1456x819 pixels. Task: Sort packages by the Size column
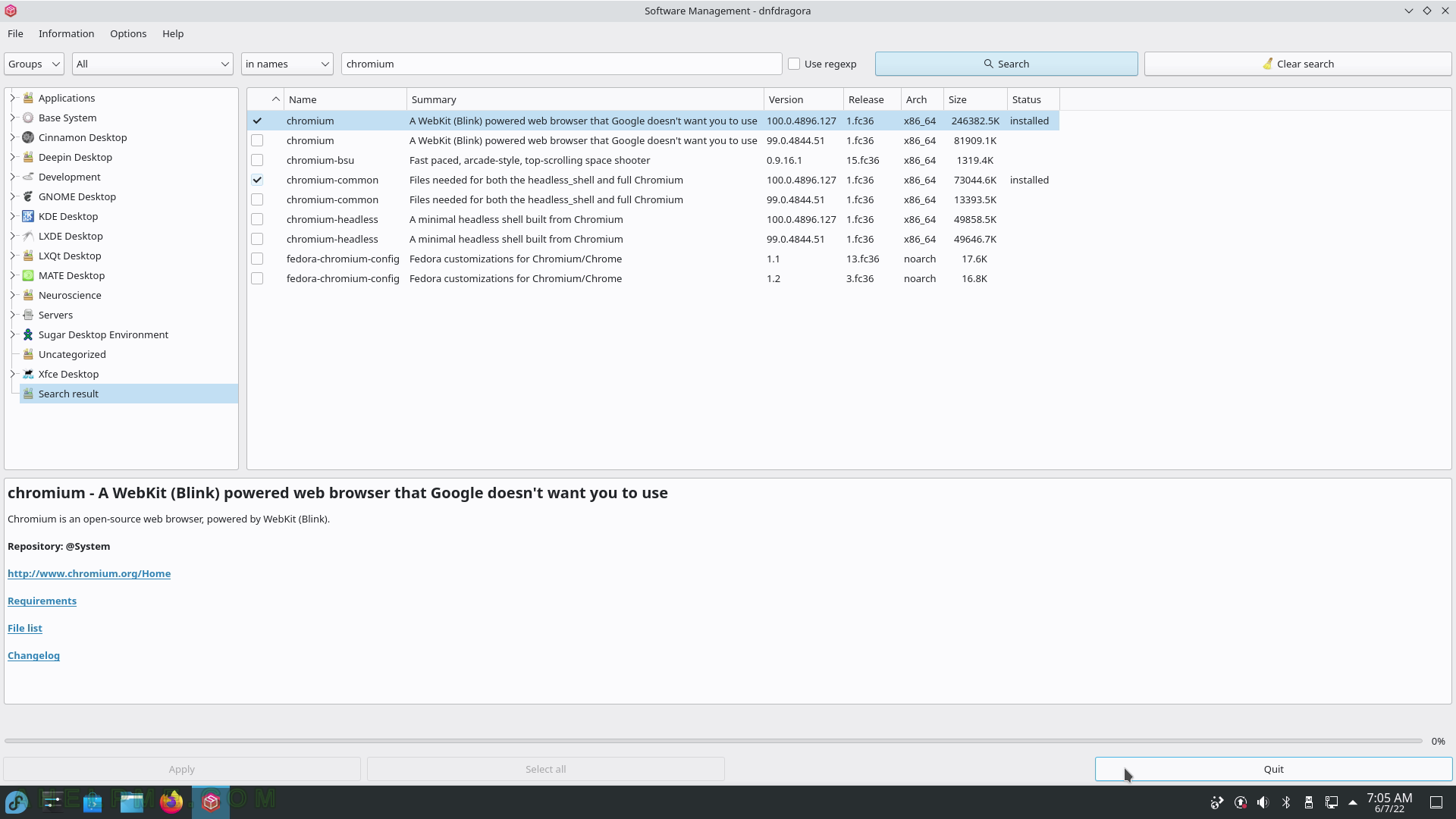(975, 99)
